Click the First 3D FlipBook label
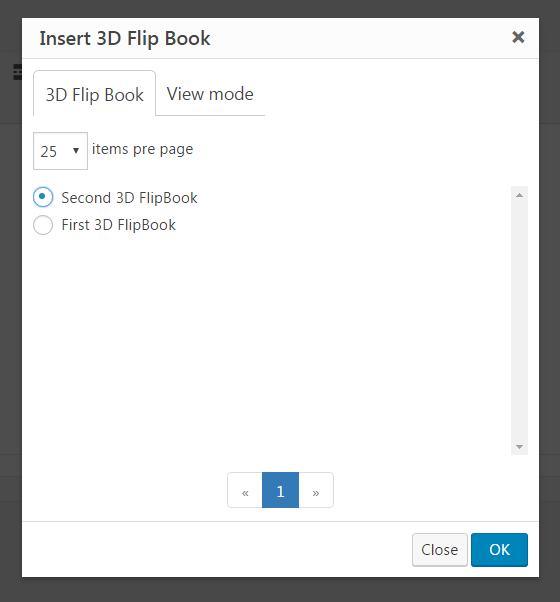This screenshot has height=602, width=560. pos(118,225)
